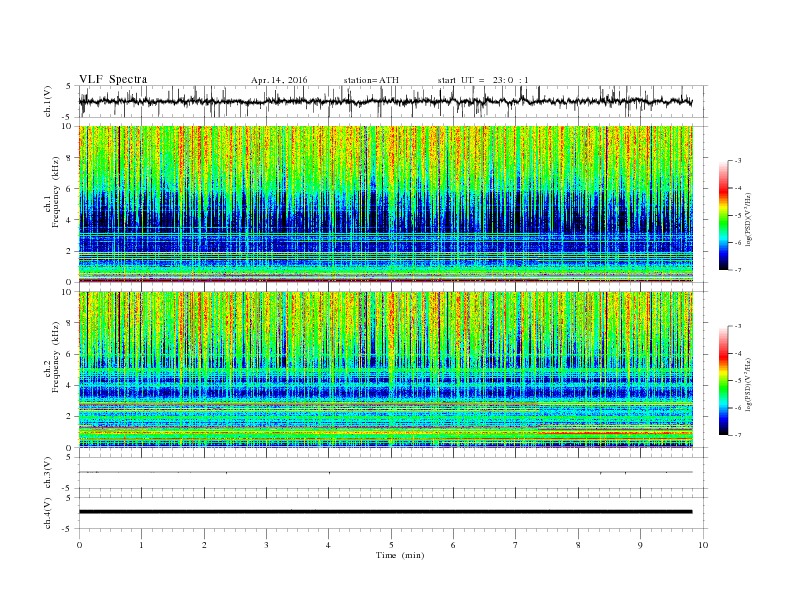Click the "8" tick on the time axis
Viewport: 792px width, 612px height.
(x=578, y=545)
